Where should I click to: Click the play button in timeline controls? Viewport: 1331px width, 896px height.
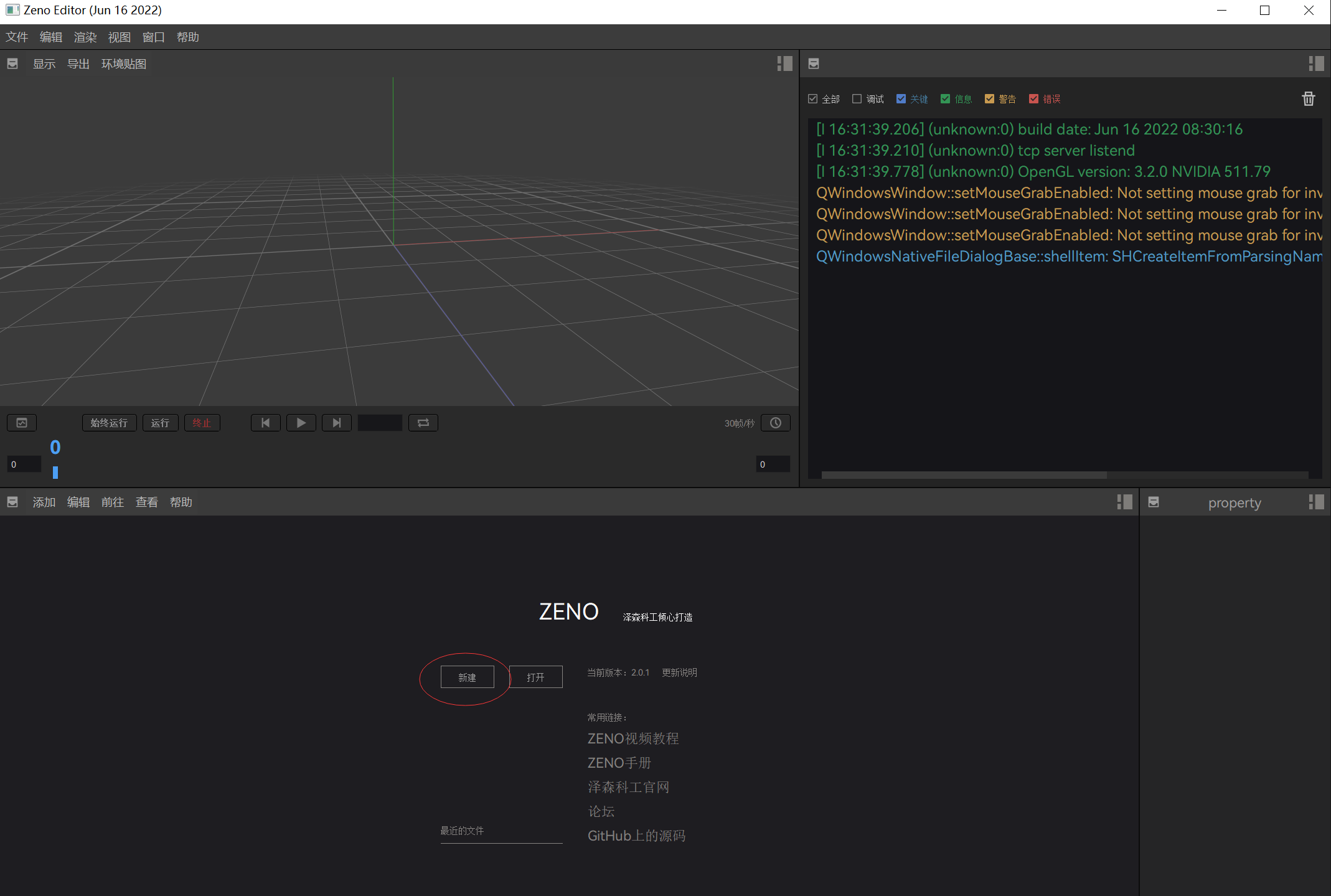pos(301,423)
